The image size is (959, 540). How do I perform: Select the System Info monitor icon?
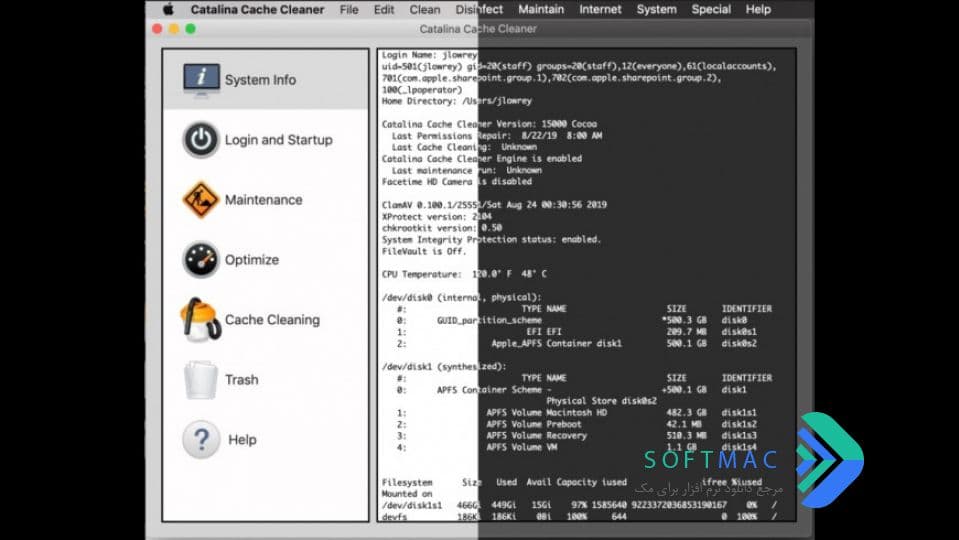point(201,80)
